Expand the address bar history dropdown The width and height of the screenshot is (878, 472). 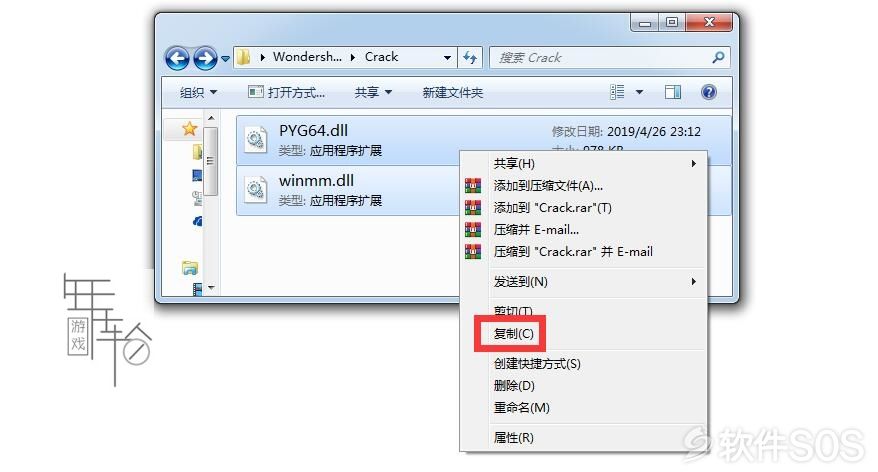click(447, 57)
